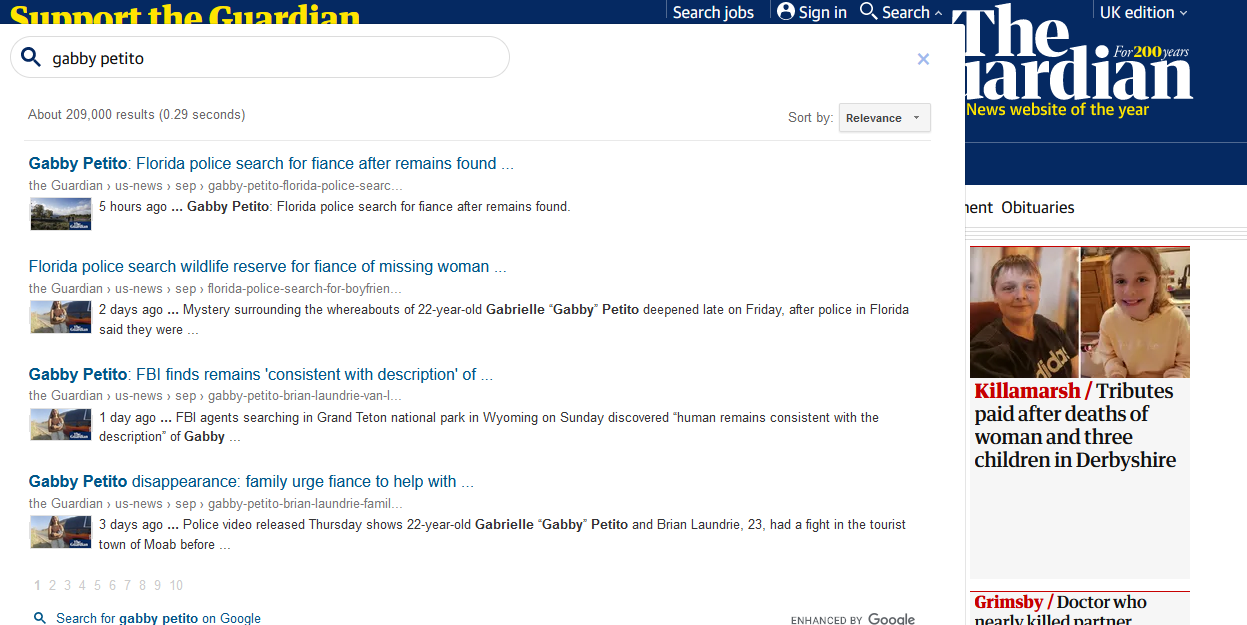The image size is (1247, 625).
Task: Click the small Google search icon at bottom
Action: (x=39, y=618)
